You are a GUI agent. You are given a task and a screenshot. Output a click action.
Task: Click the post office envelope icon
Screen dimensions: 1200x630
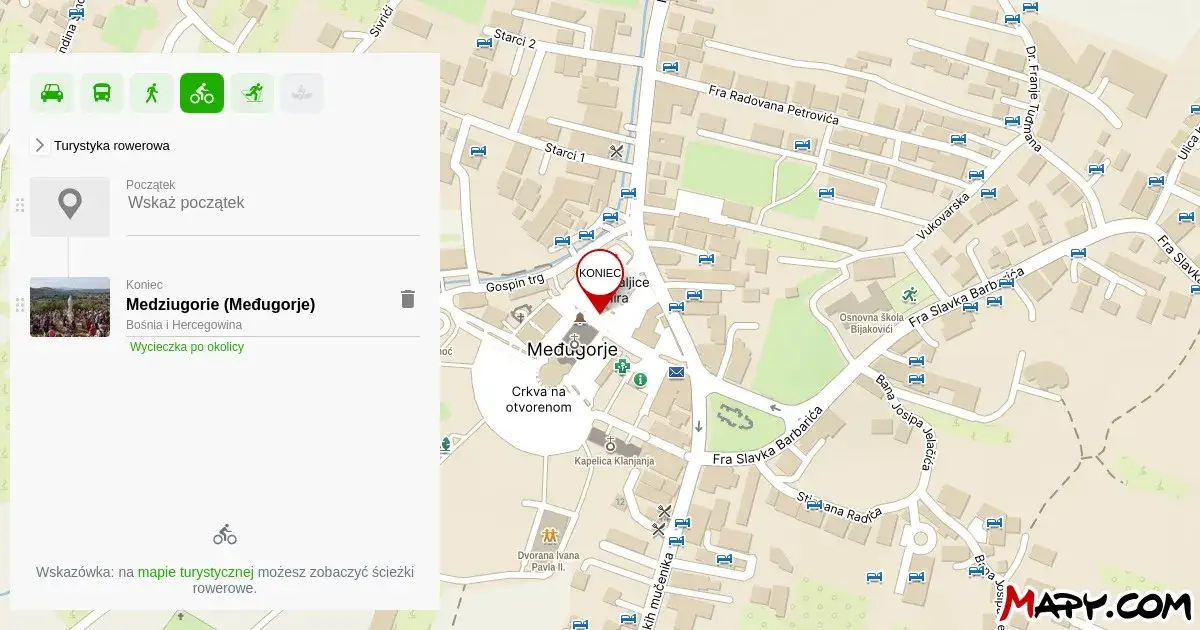677,373
